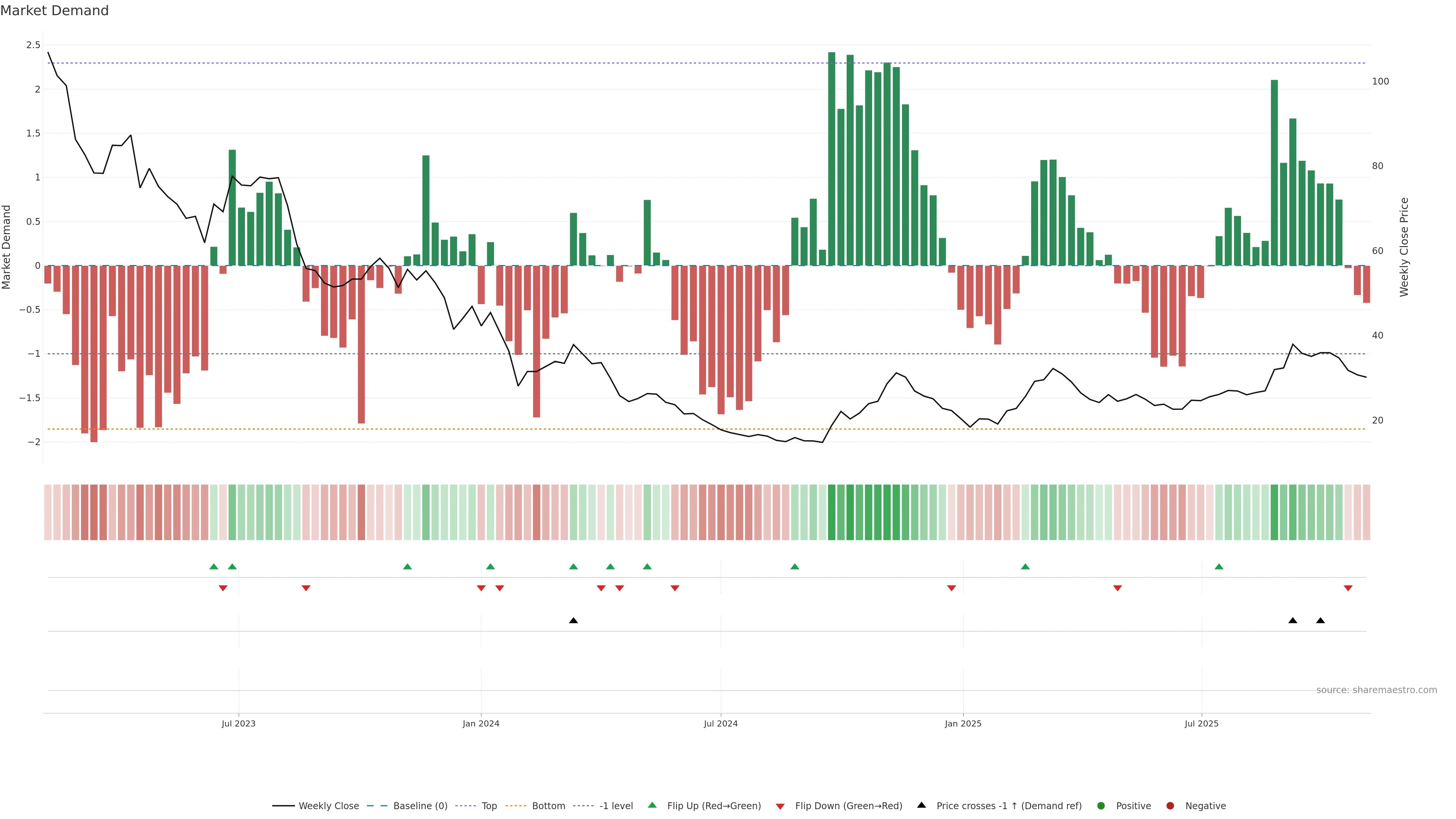
Task: Click red Flip Down triangle legend icon
Action: [x=780, y=806]
